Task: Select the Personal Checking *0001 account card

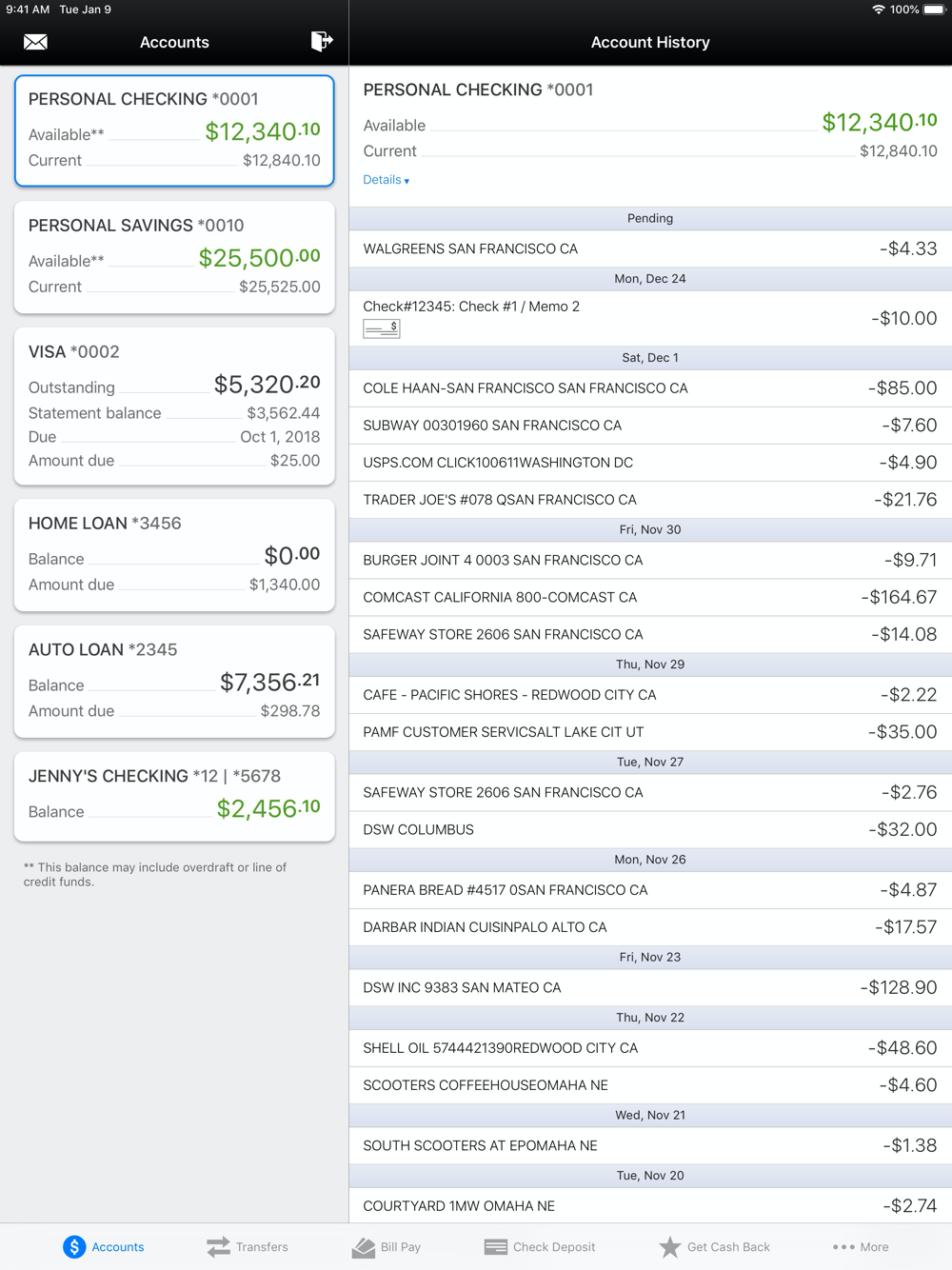Action: [x=174, y=130]
